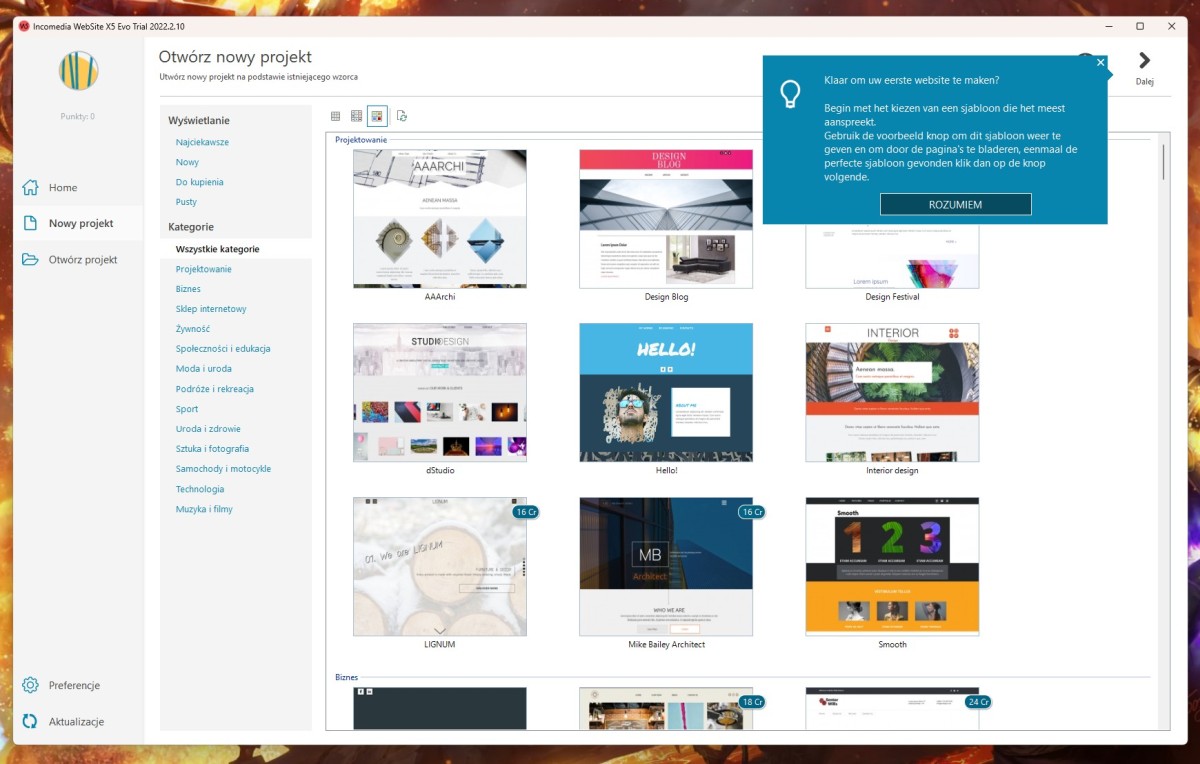
Task: Select the large colored thumbnails view
Action: [377, 116]
